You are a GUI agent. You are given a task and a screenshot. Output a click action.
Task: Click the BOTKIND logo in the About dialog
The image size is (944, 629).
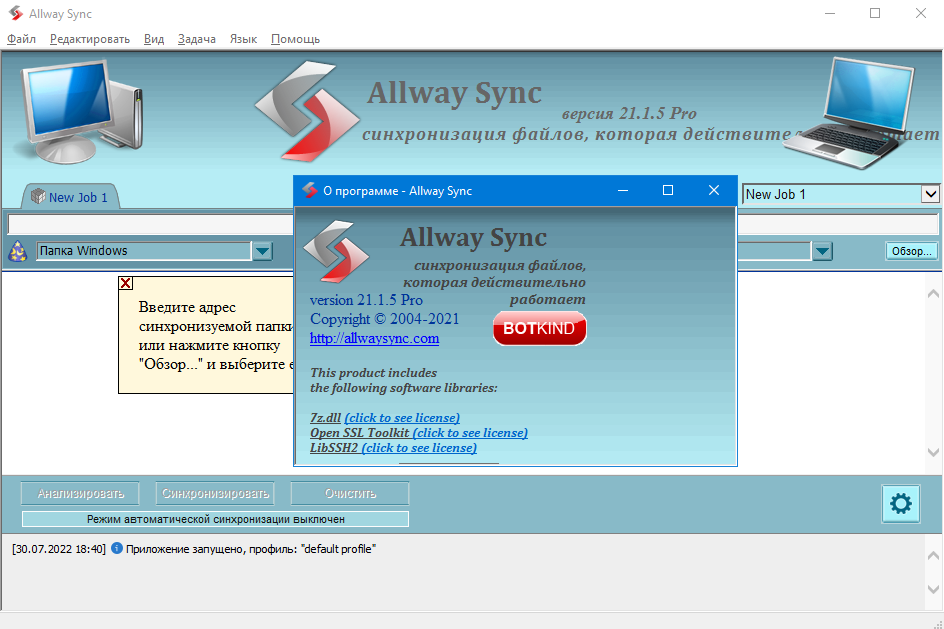click(x=539, y=328)
